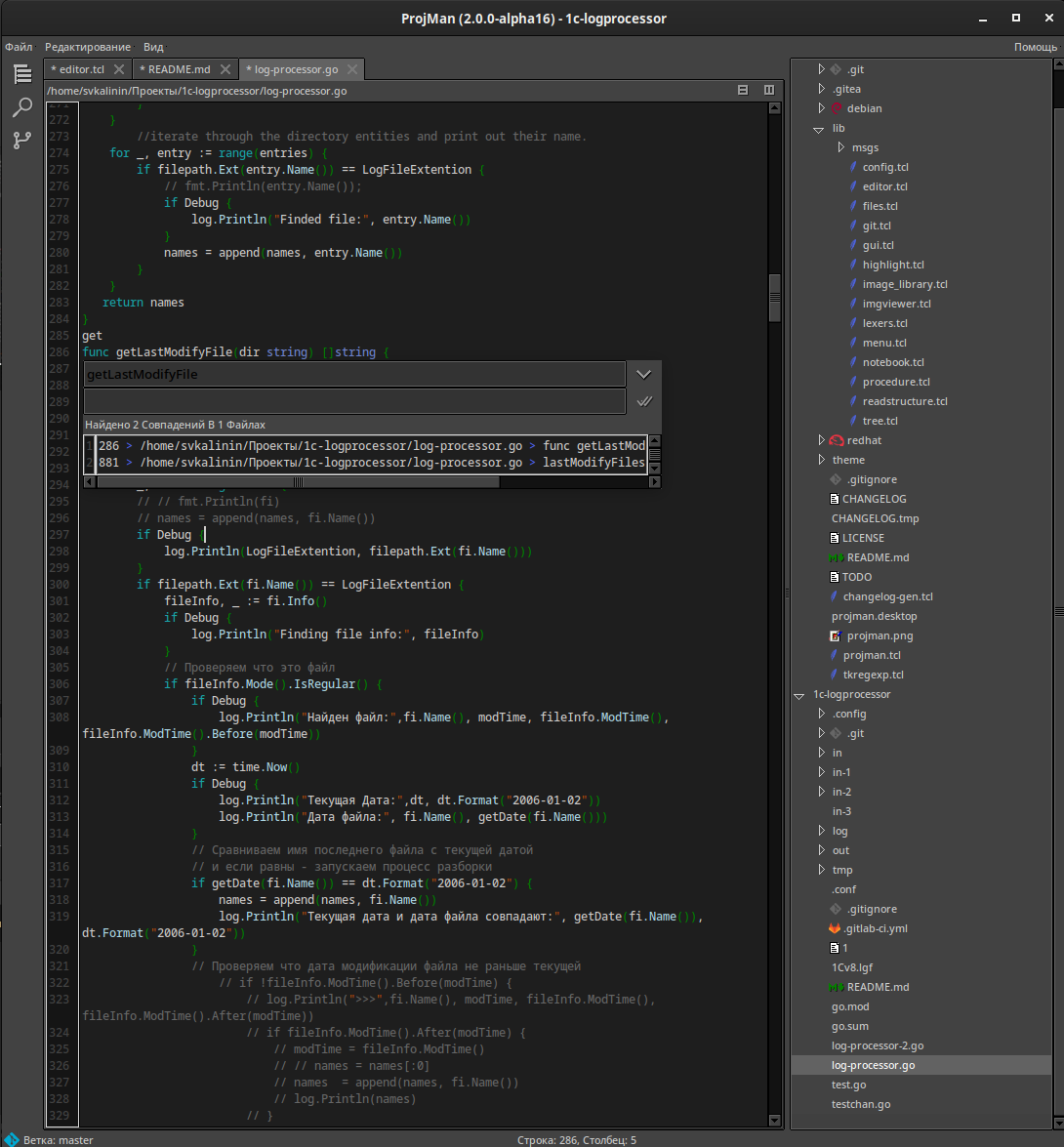This screenshot has width=1064, height=1147.
Task: Open testchan.go in the file tree
Action: (861, 1105)
